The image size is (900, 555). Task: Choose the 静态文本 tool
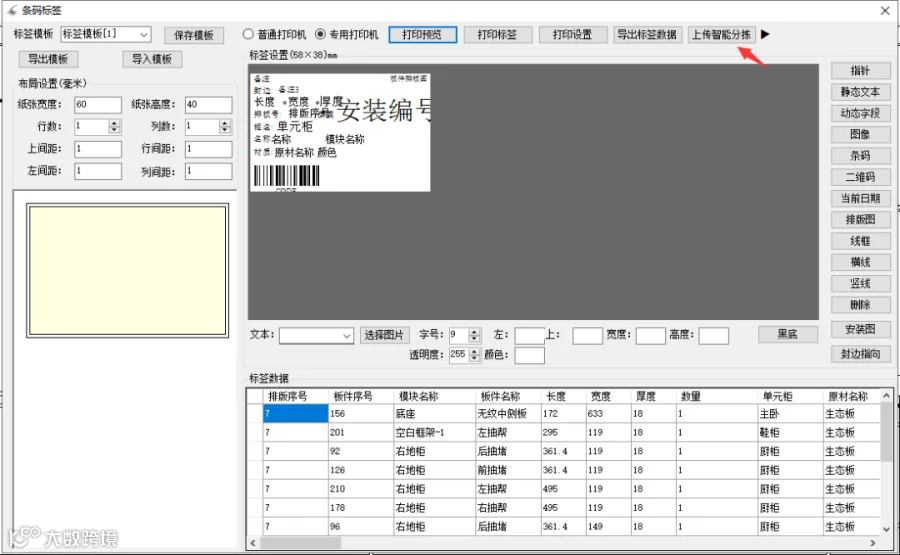tap(860, 92)
